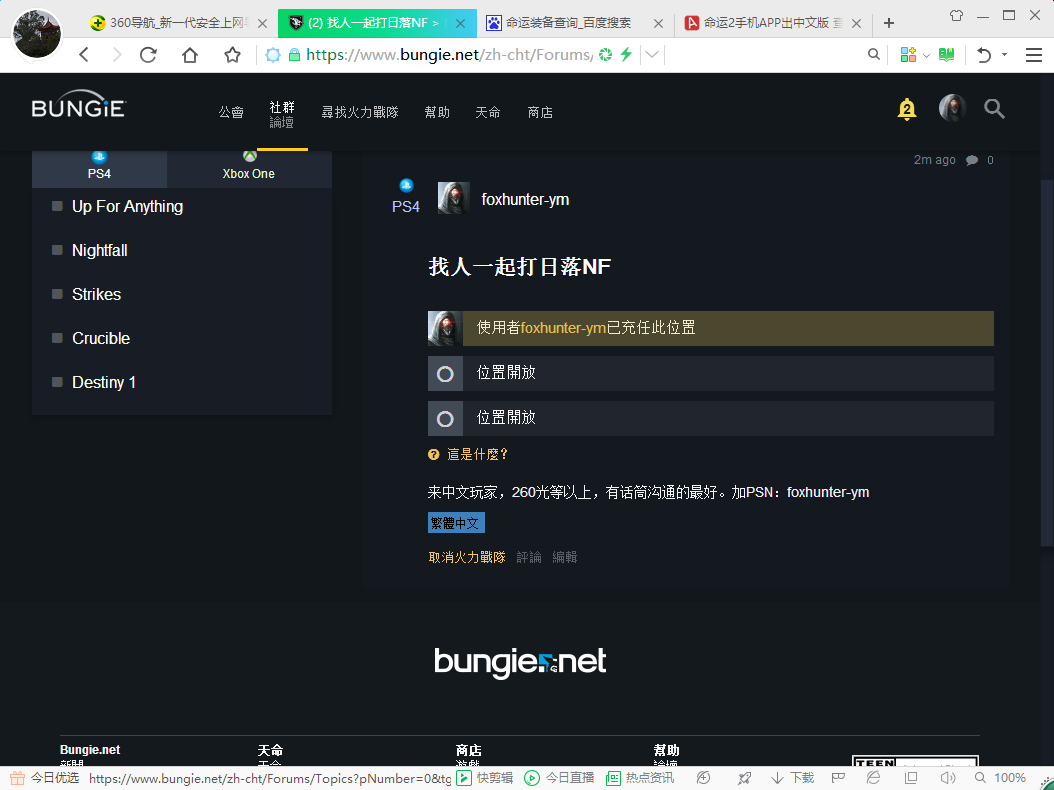Switch to the 命运2手机APP tab
Screen dimensions: 1054x790
(773, 23)
